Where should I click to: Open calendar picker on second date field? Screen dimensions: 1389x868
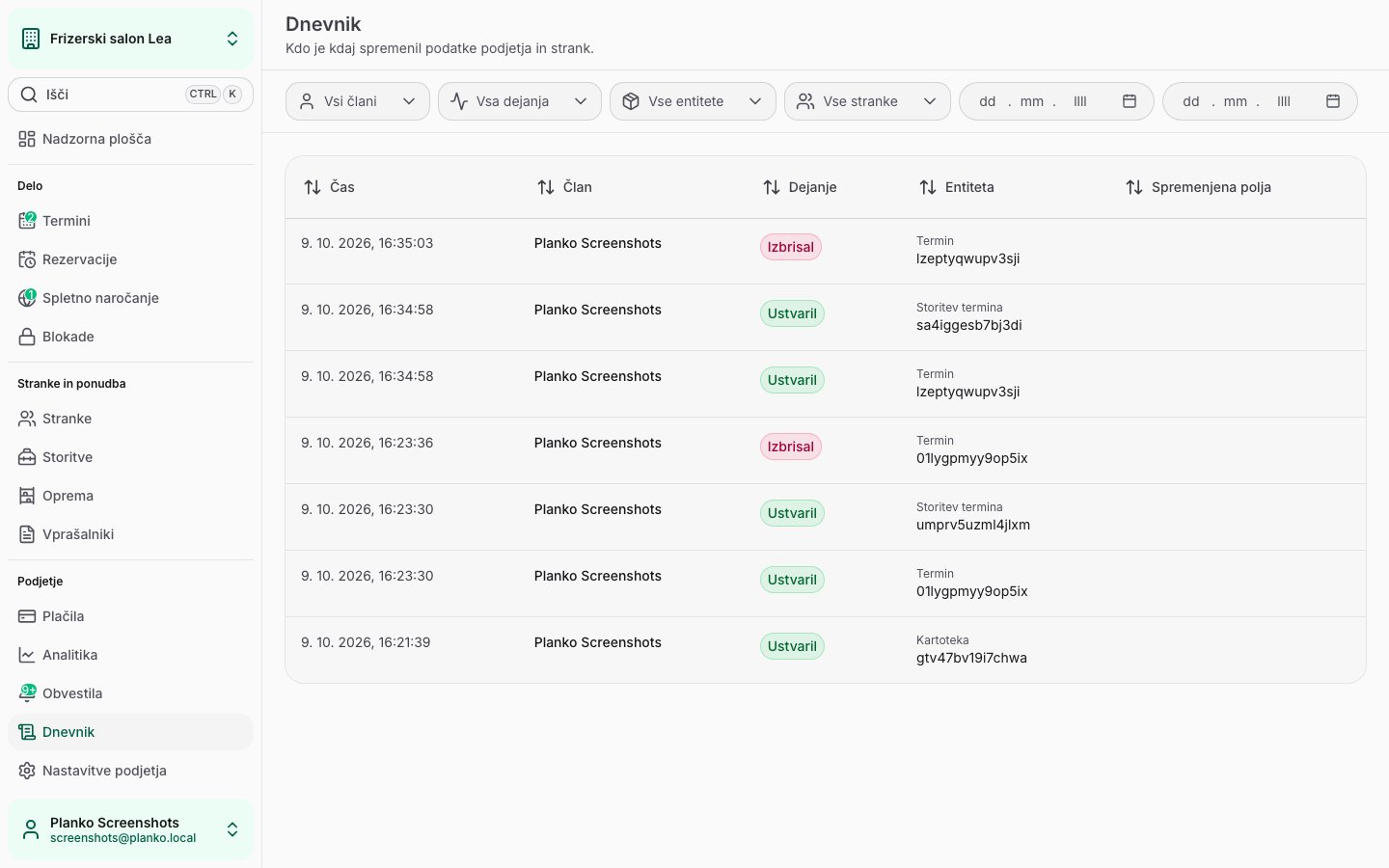[1333, 101]
